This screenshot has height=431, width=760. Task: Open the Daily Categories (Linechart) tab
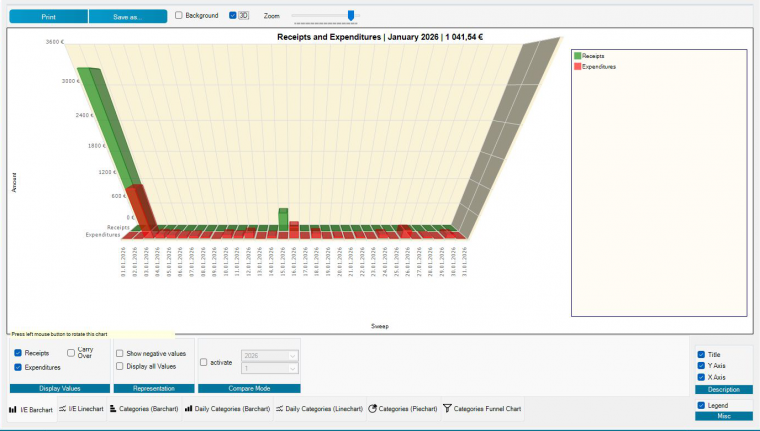click(x=319, y=409)
